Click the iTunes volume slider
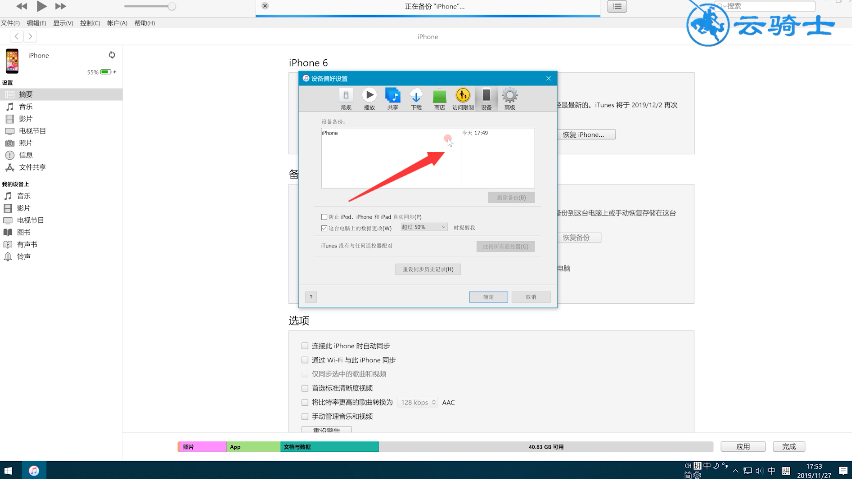The image size is (852, 479). [149, 7]
